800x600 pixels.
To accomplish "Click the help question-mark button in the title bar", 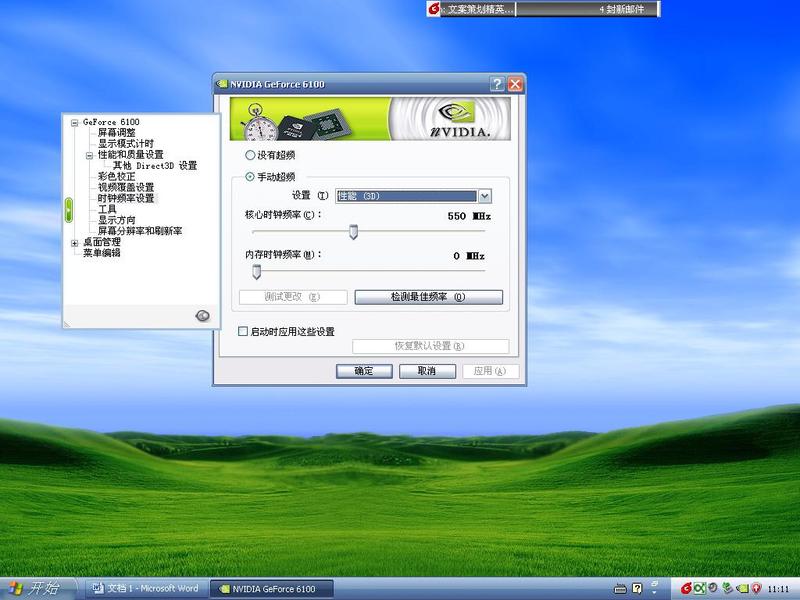I will 497,84.
